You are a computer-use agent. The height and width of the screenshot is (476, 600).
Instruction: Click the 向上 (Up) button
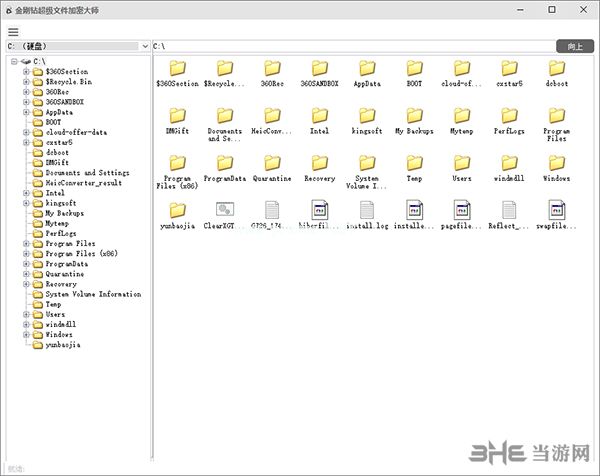tap(574, 46)
